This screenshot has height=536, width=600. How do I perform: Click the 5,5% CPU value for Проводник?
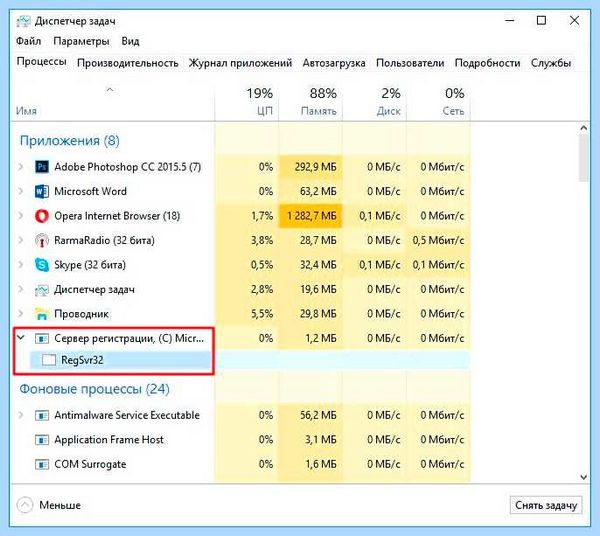262,314
